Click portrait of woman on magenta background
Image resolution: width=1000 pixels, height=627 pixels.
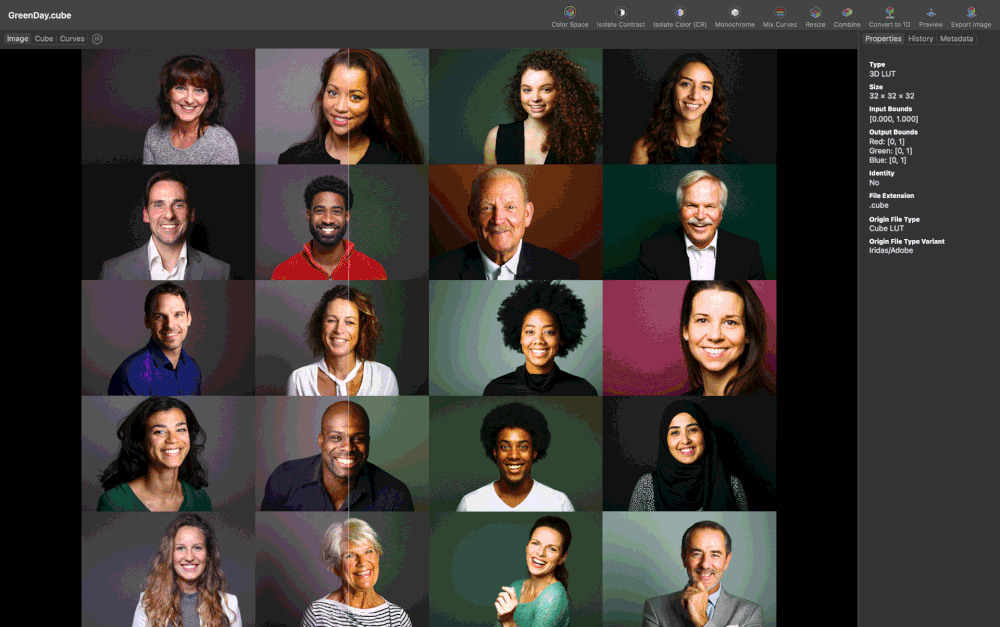[689, 338]
